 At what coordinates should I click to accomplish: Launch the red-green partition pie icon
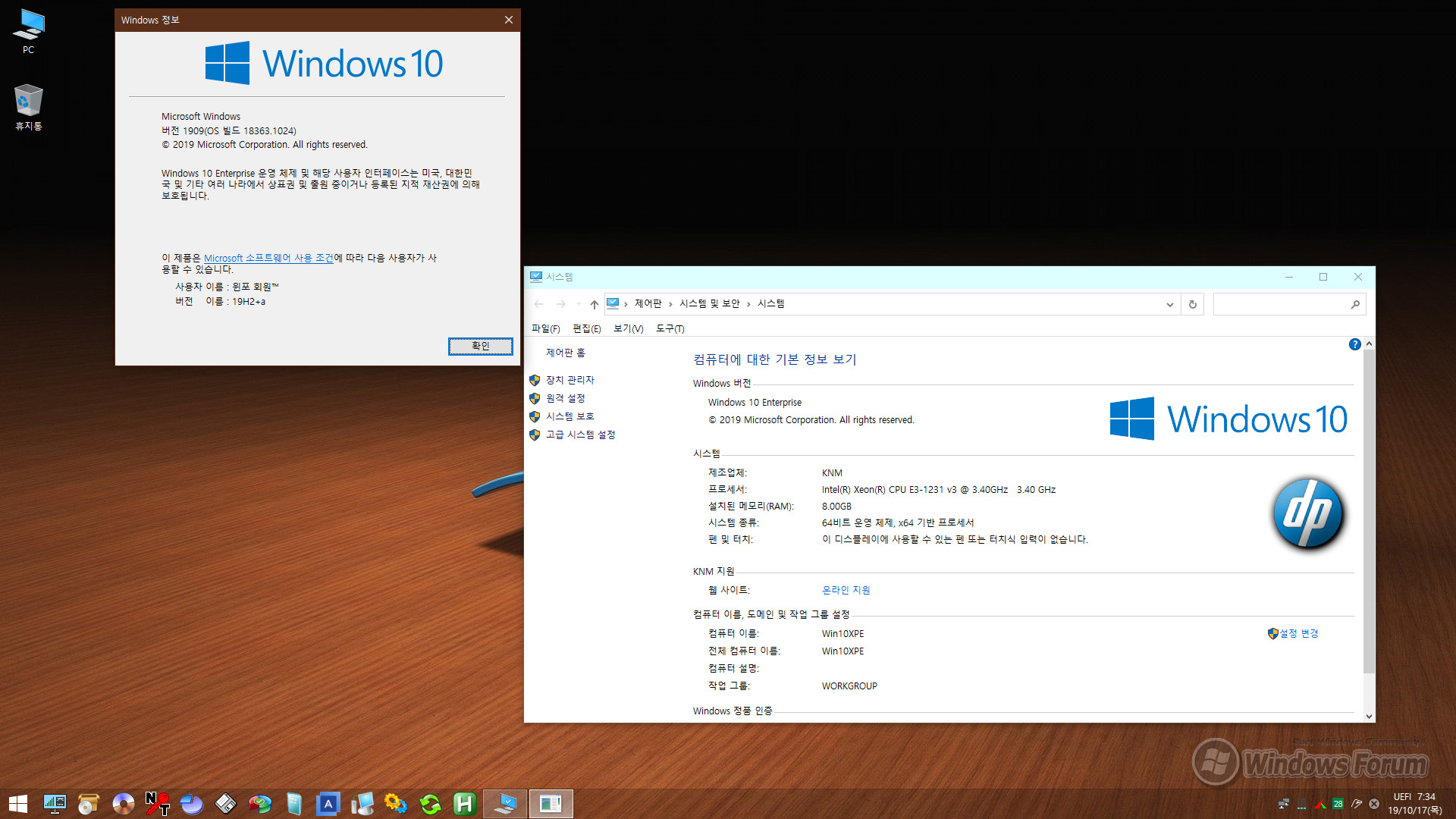pos(259,804)
